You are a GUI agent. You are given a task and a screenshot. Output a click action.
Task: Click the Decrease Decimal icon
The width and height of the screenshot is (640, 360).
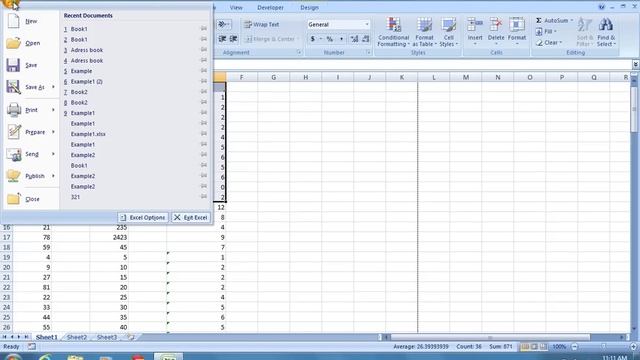click(x=365, y=39)
